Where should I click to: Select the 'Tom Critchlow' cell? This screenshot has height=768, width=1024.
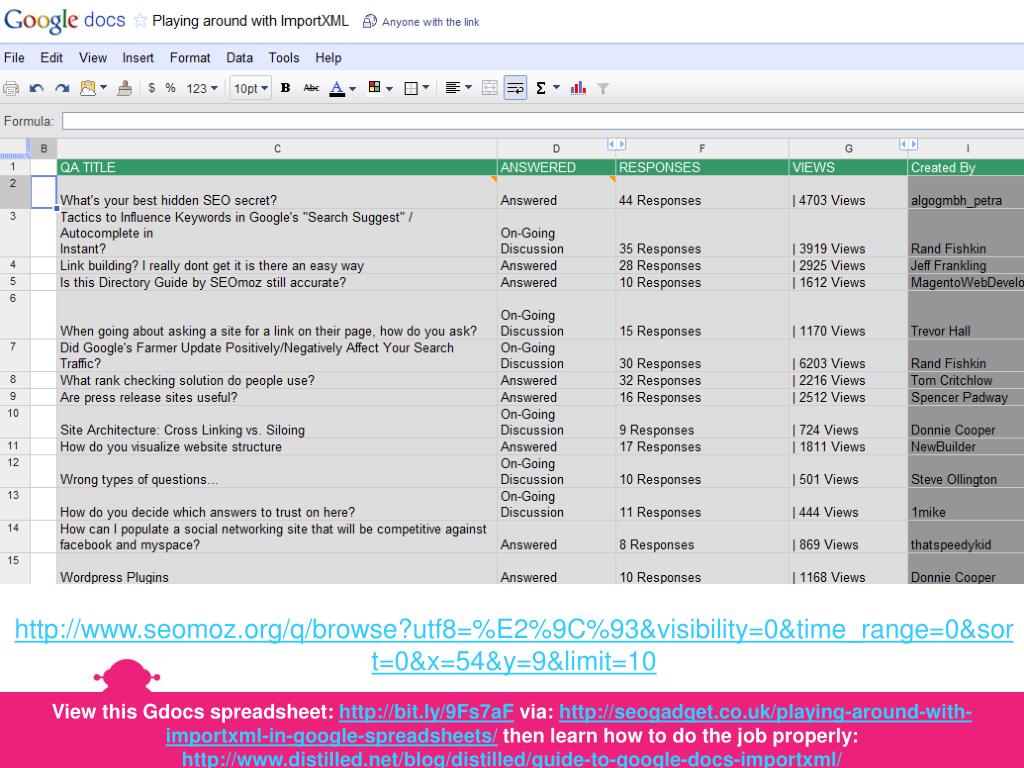966,380
